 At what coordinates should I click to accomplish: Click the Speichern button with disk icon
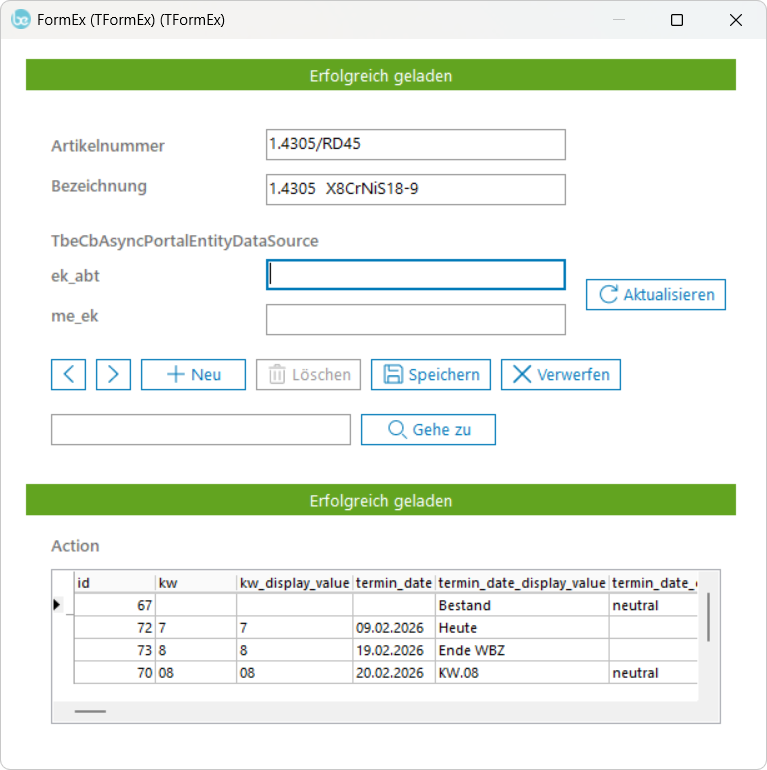tap(430, 374)
